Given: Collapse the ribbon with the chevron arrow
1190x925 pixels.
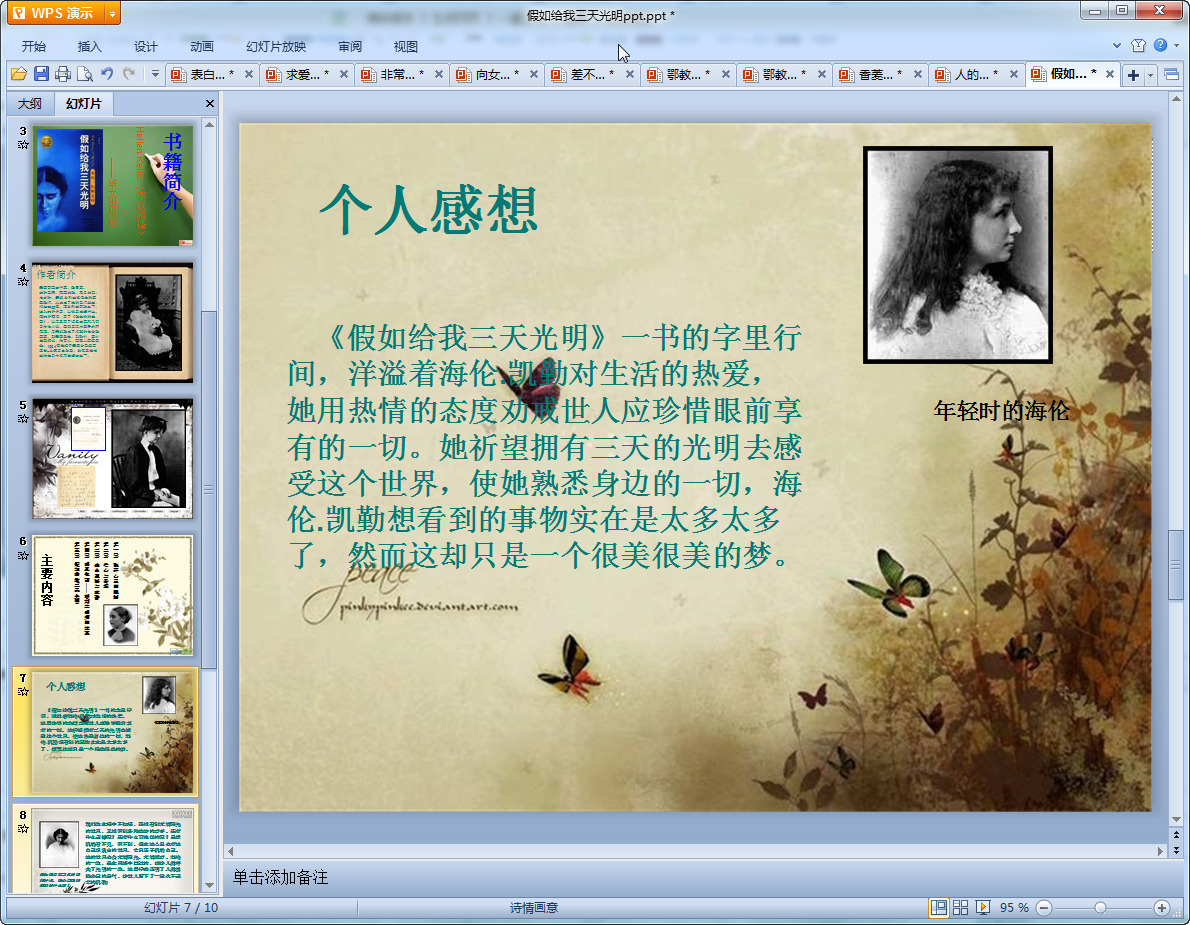Looking at the screenshot, I should 1116,46.
